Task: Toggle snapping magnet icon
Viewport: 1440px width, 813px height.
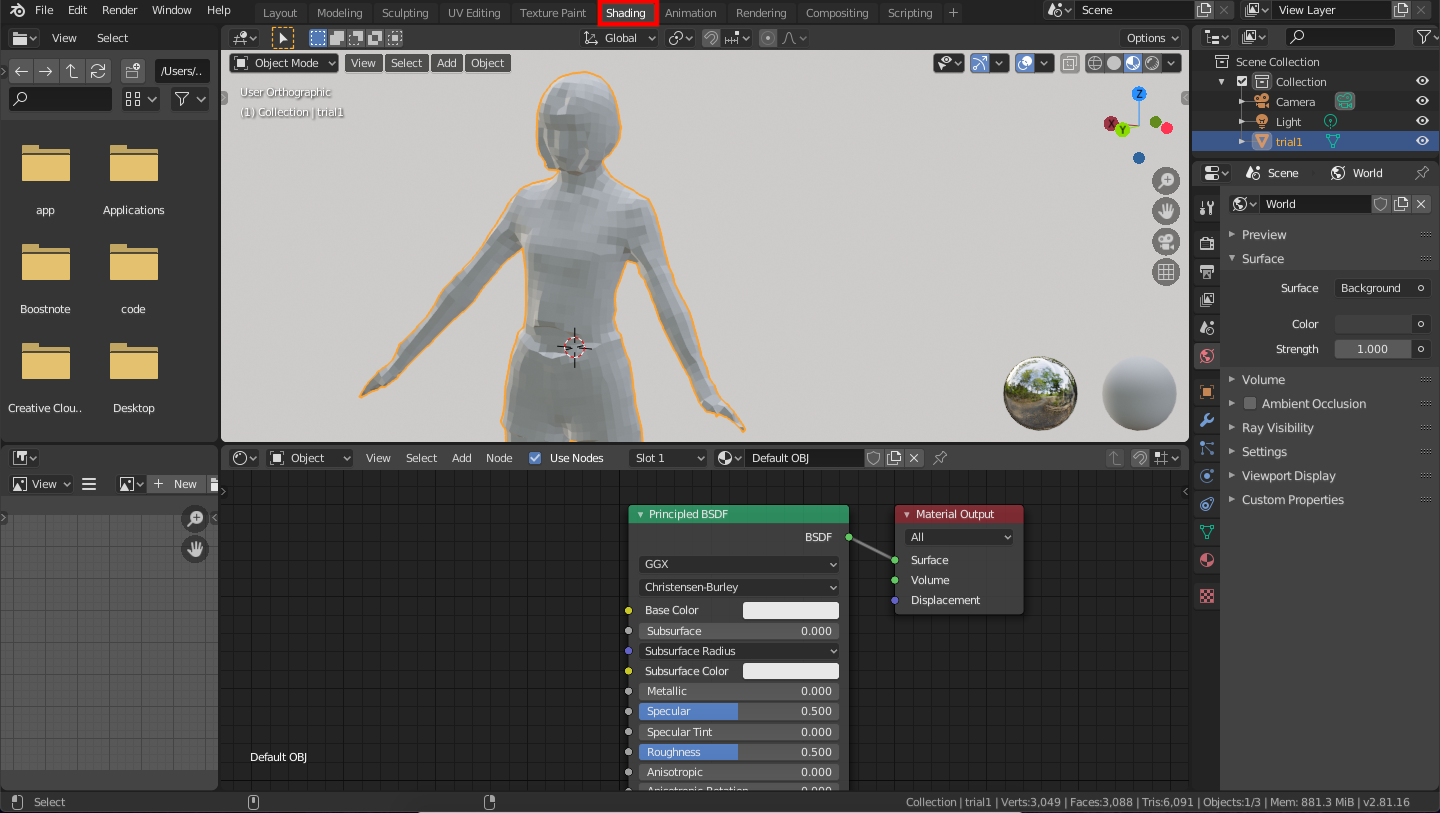Action: tap(710, 38)
